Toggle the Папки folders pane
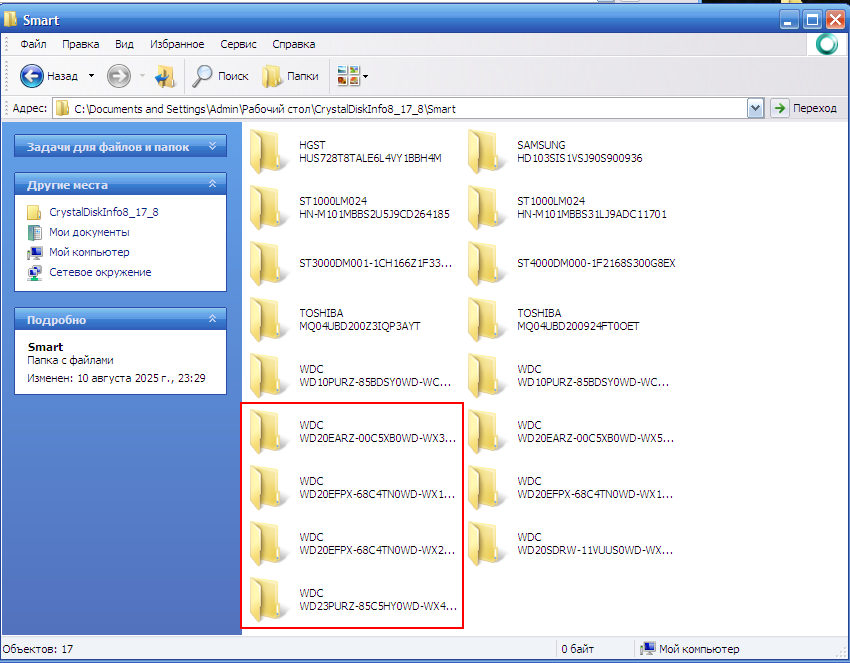 pyautogui.click(x=291, y=76)
